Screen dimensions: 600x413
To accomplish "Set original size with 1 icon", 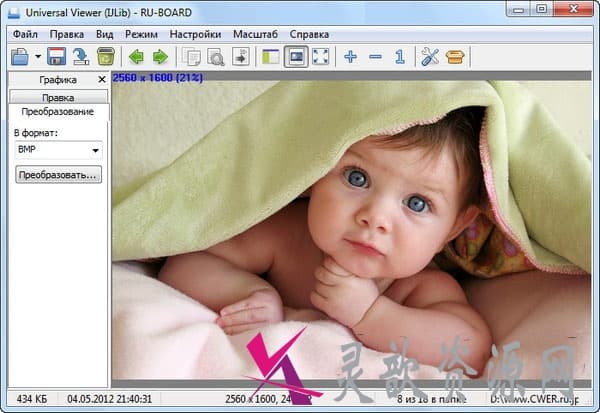I will [x=400, y=57].
